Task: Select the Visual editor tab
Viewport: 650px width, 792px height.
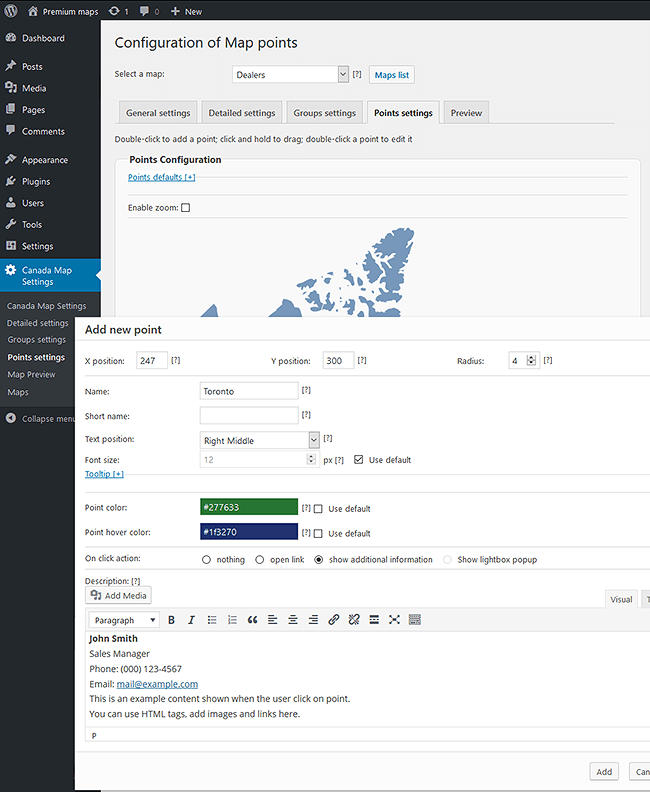Action: 621,600
